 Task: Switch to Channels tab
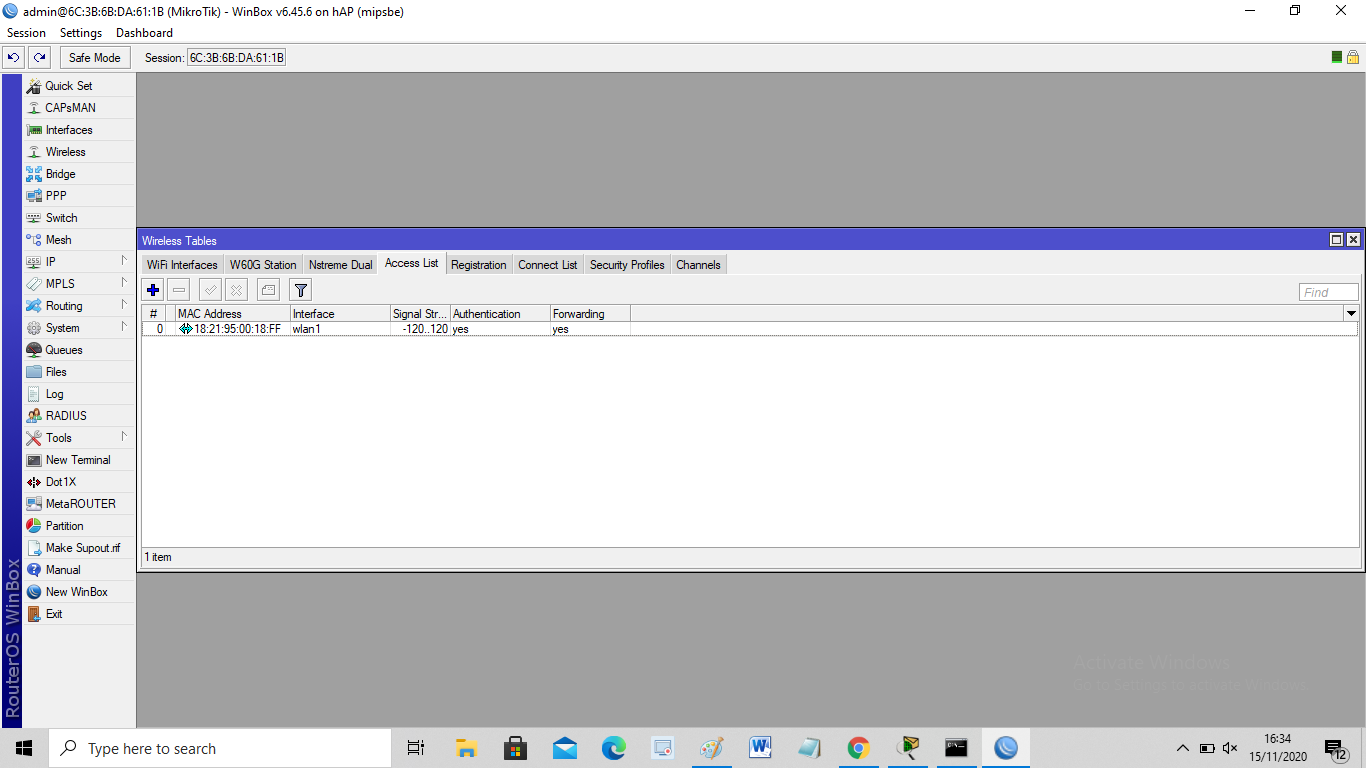[698, 265]
